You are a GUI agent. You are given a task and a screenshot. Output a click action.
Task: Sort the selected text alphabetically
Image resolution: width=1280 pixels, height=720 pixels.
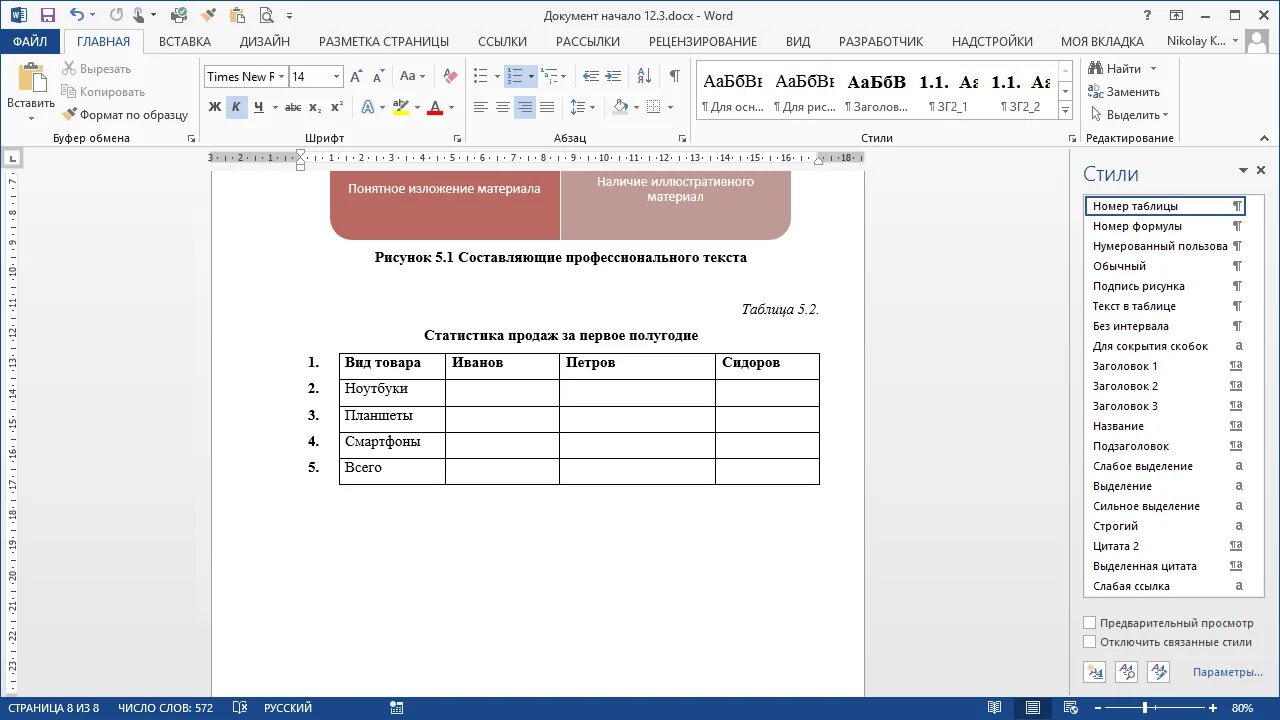[x=644, y=77]
